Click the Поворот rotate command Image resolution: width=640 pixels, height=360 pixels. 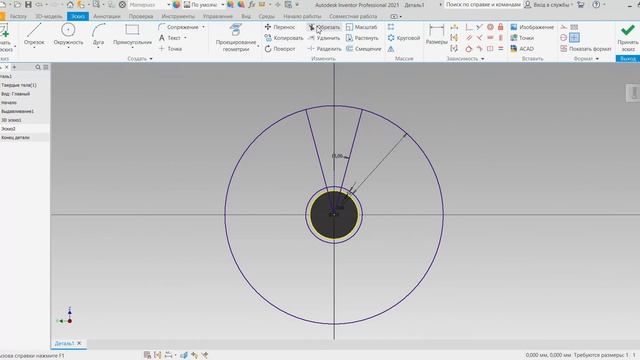point(280,49)
